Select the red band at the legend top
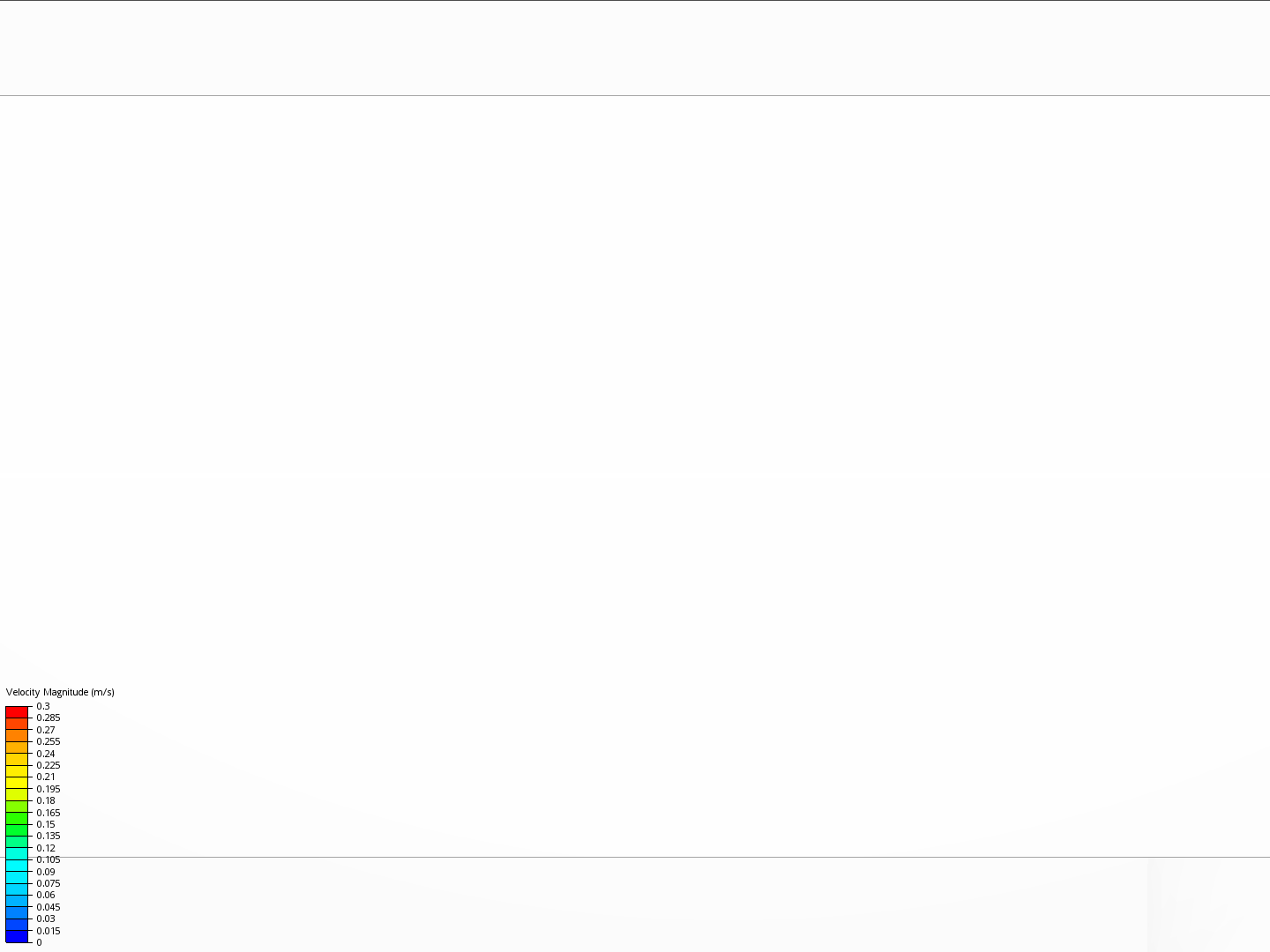Viewport: 1270px width, 952px height. 17,712
